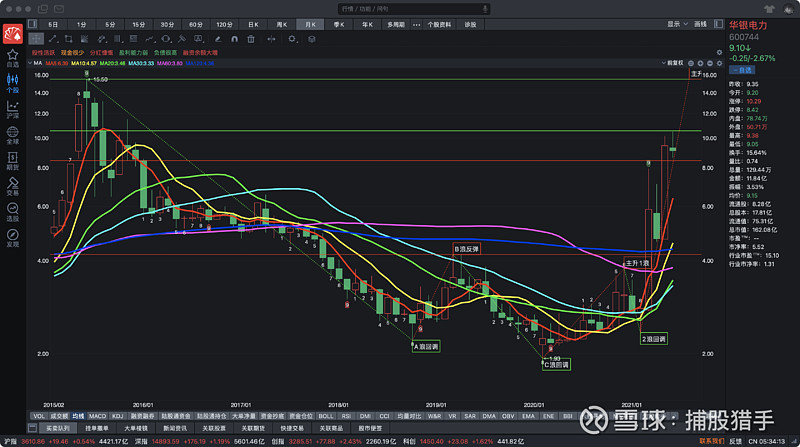This screenshot has width=800, height=447.
Task: Click the gear icon above 前复权
Action: tap(719, 53)
